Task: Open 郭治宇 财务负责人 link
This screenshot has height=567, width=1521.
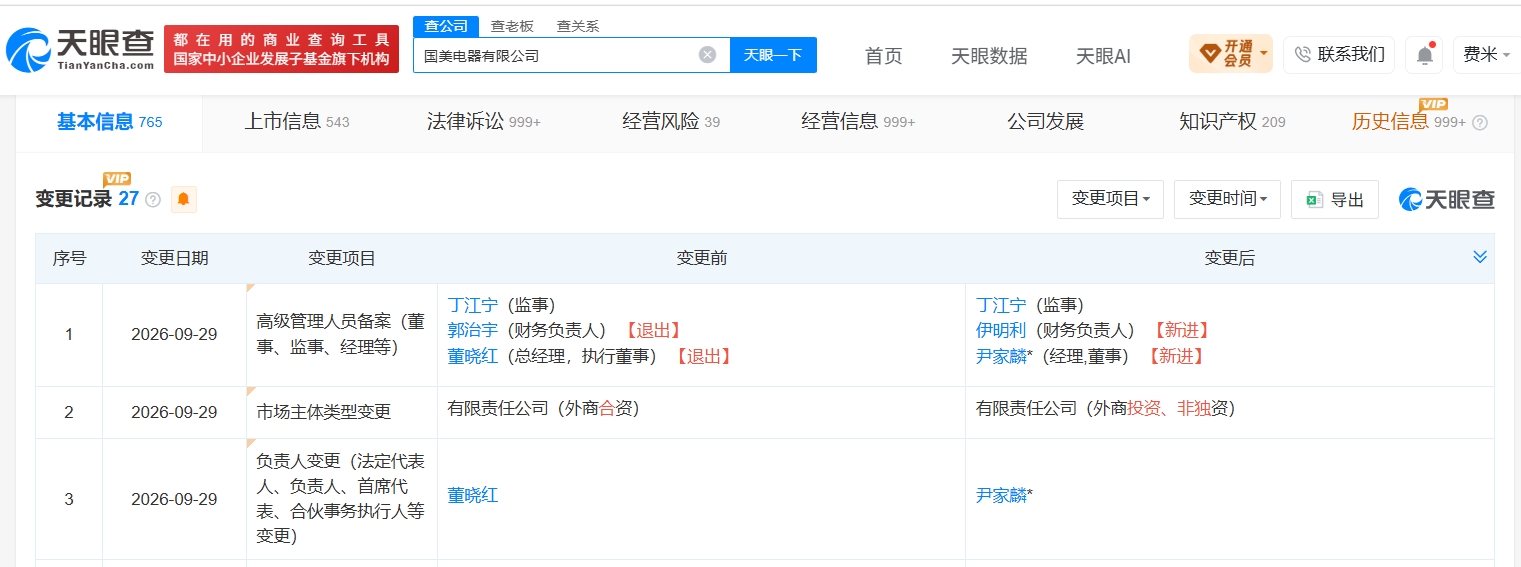Action: (x=472, y=330)
